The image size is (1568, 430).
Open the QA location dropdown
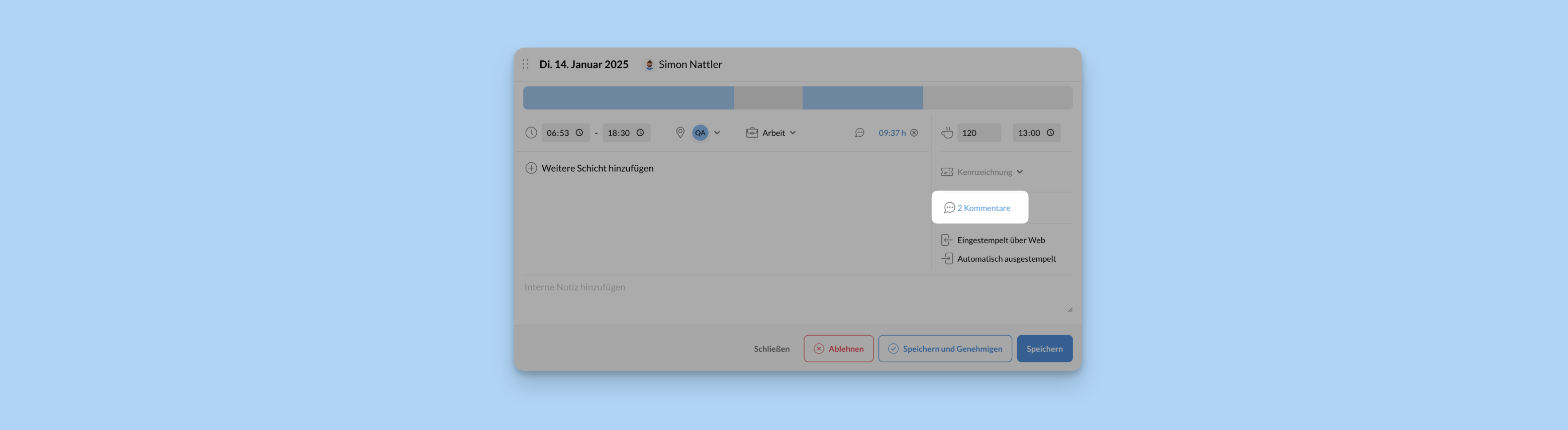pos(717,133)
